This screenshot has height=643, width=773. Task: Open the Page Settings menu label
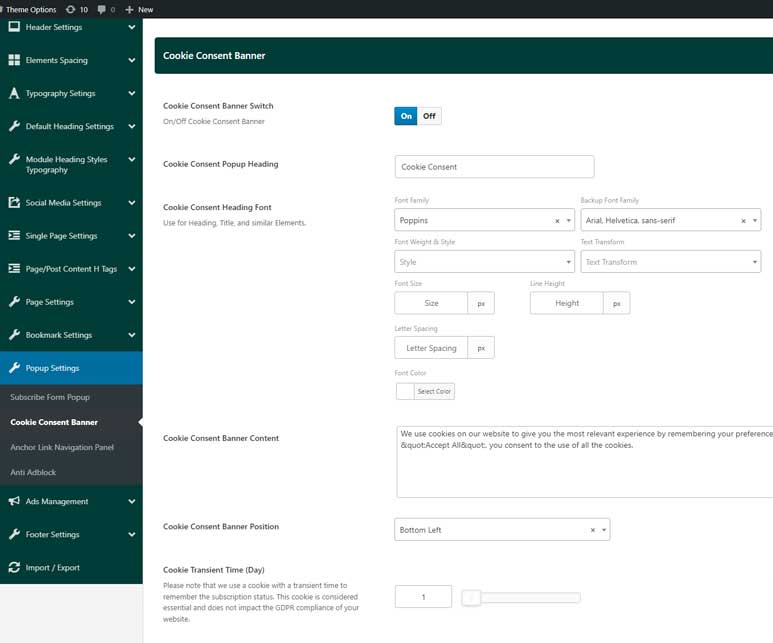(49, 302)
